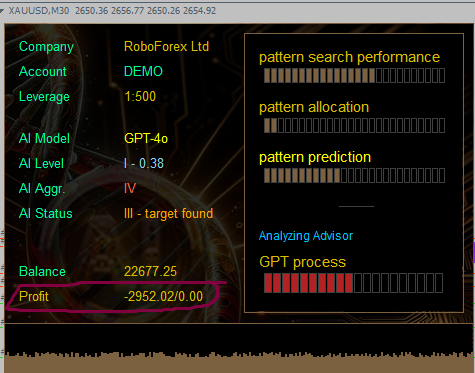Click the XAUUSD,M30 chart title text
The height and width of the screenshot is (373, 475).
click(39, 11)
